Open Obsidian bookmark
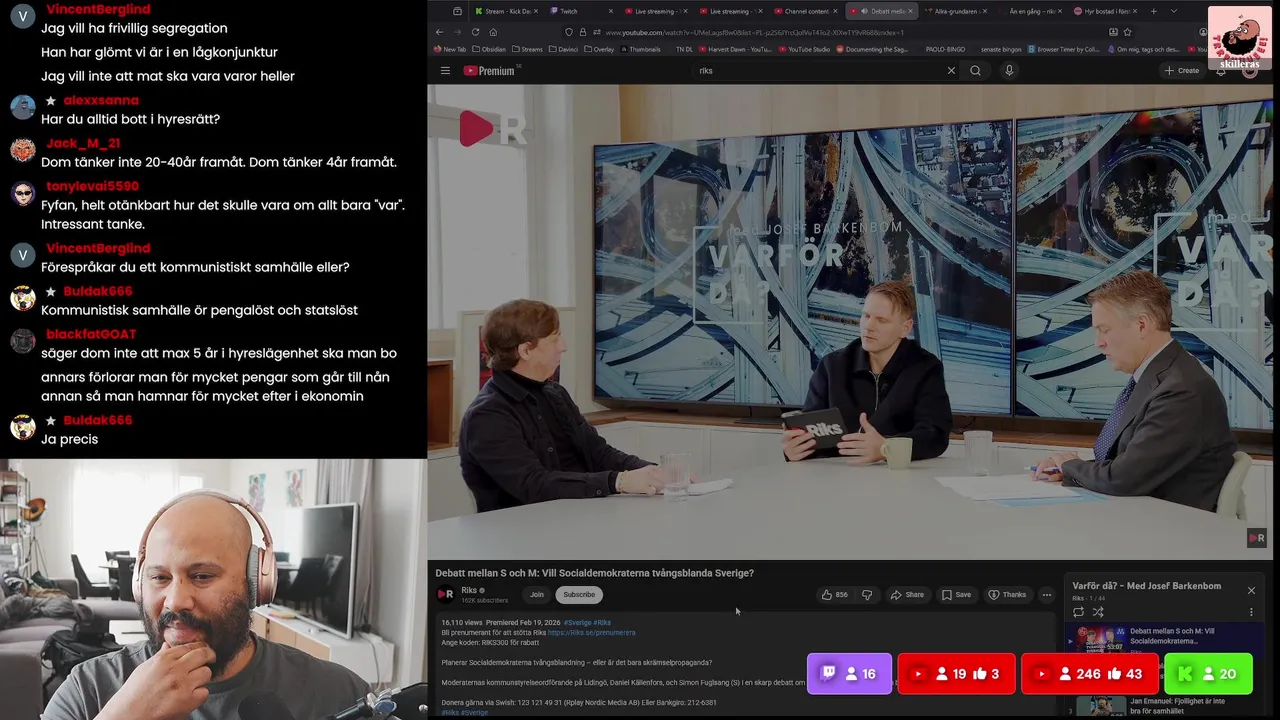This screenshot has width=1280, height=720. coord(488,49)
